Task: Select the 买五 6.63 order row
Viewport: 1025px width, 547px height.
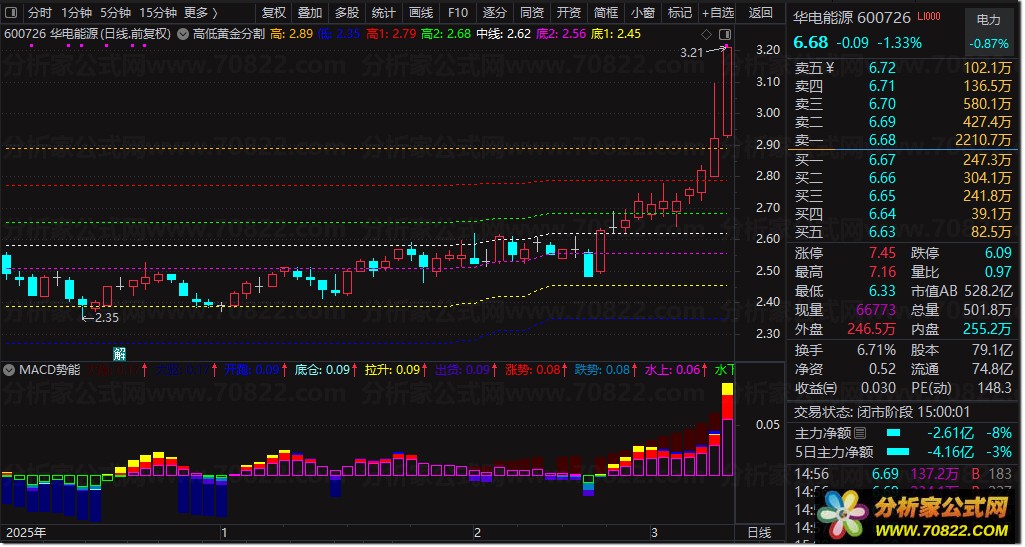Action: (x=903, y=232)
